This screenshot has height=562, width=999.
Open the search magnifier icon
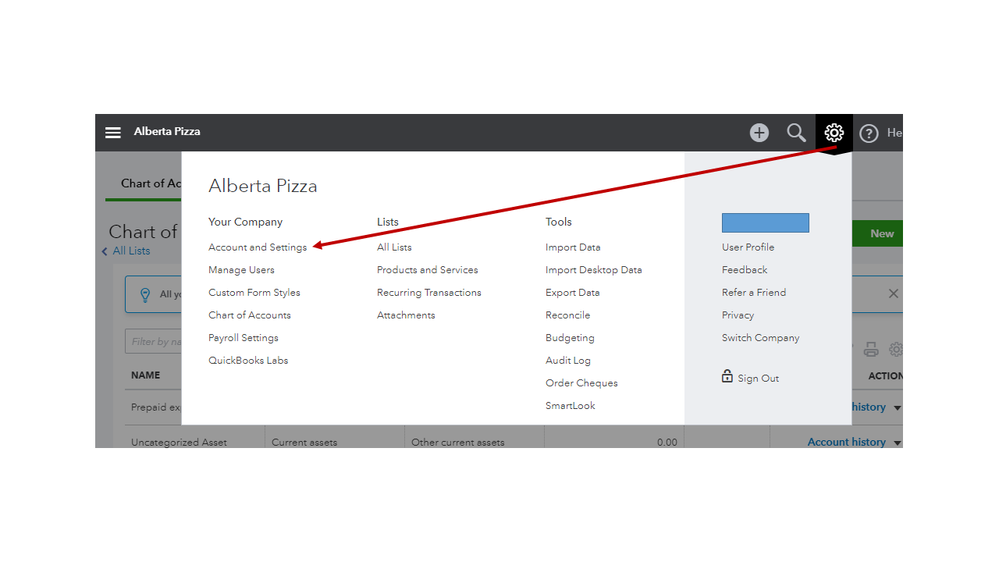tap(796, 133)
